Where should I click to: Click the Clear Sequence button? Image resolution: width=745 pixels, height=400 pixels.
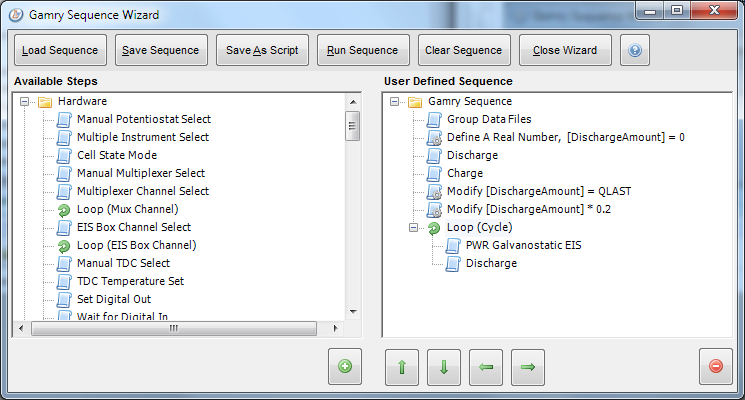click(x=464, y=50)
